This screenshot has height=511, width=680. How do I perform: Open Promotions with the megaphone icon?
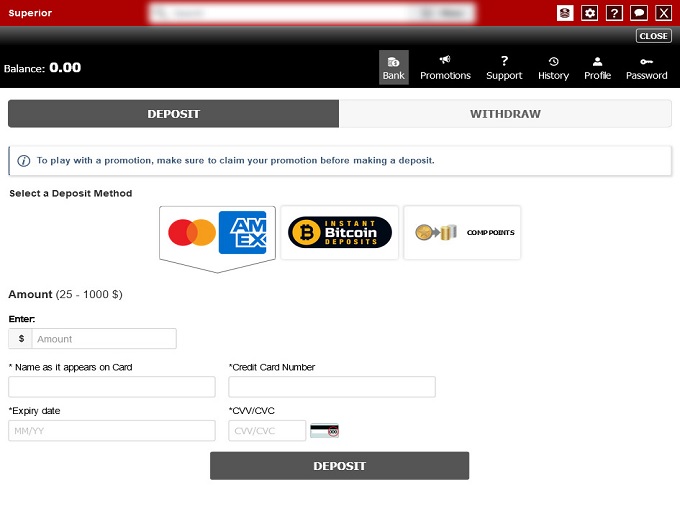click(445, 68)
